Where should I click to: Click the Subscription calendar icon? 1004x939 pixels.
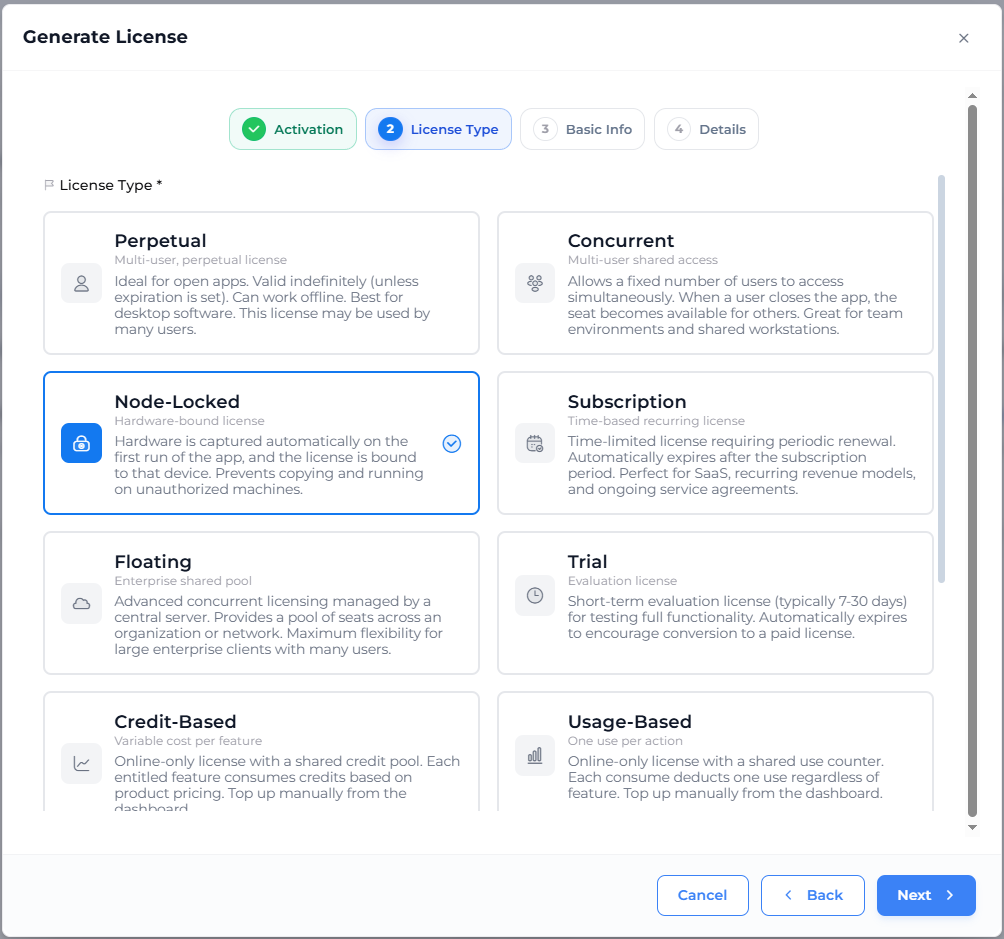(x=535, y=443)
